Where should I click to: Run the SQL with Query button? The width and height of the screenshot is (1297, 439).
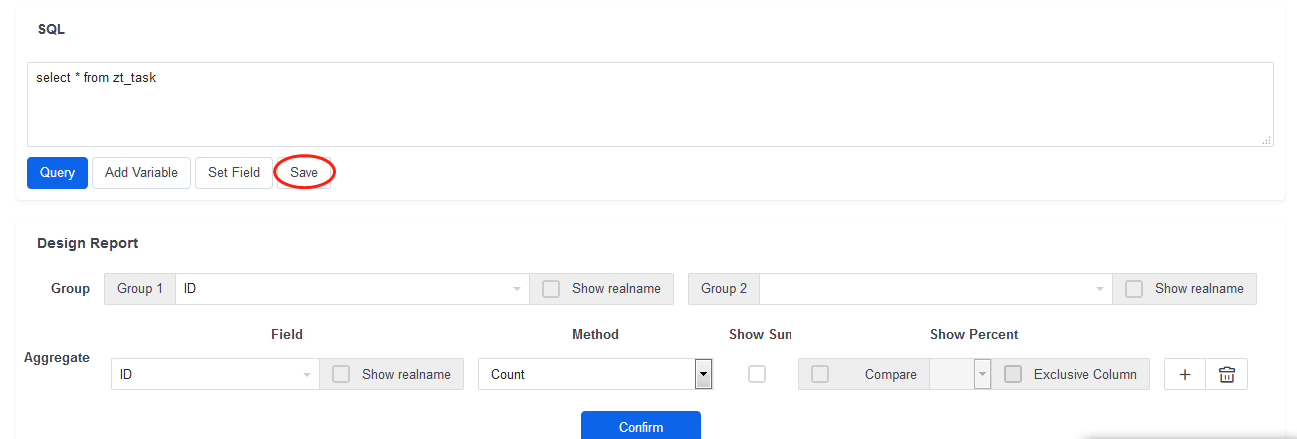(57, 173)
